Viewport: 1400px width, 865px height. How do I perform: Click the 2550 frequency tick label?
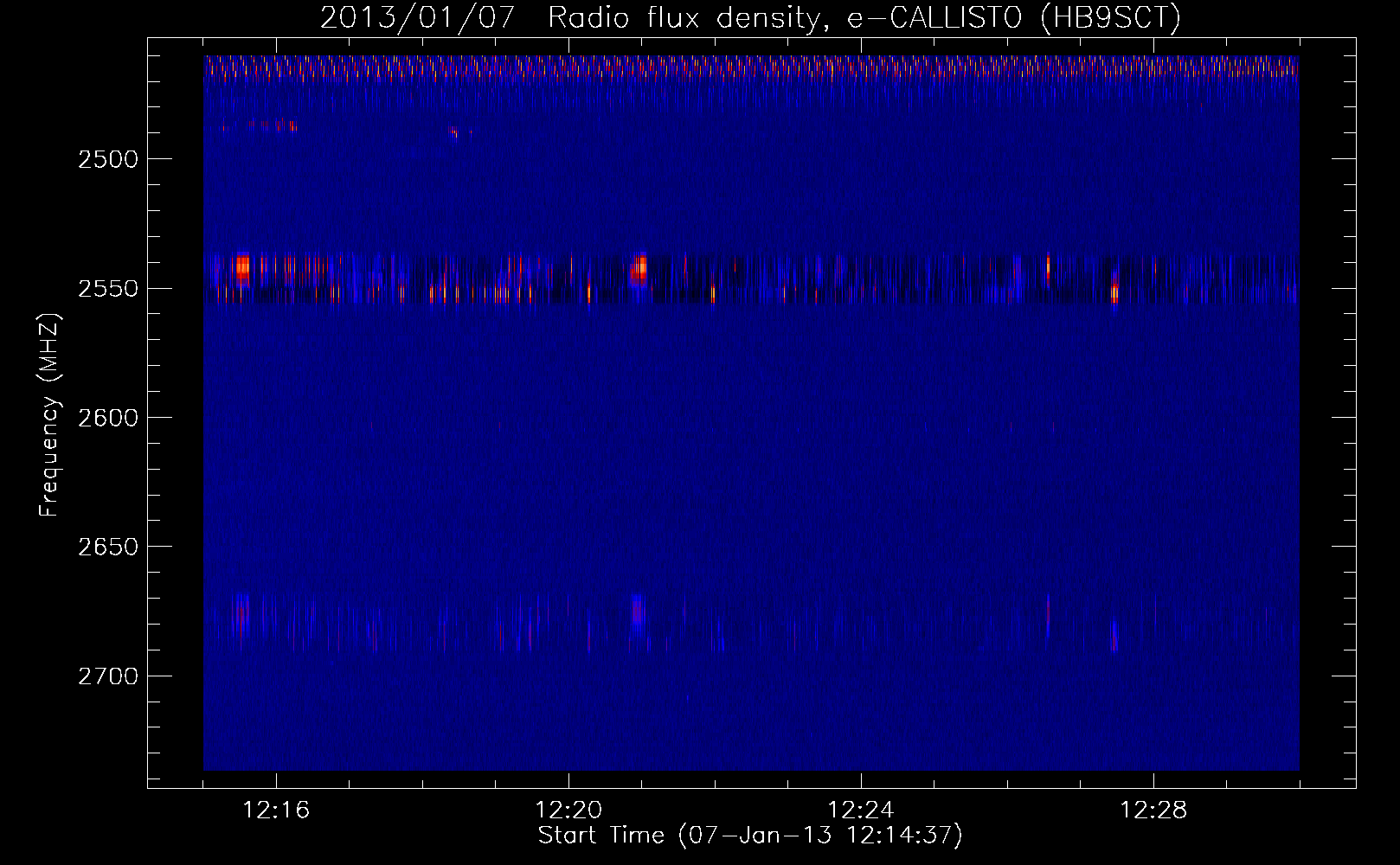click(109, 288)
